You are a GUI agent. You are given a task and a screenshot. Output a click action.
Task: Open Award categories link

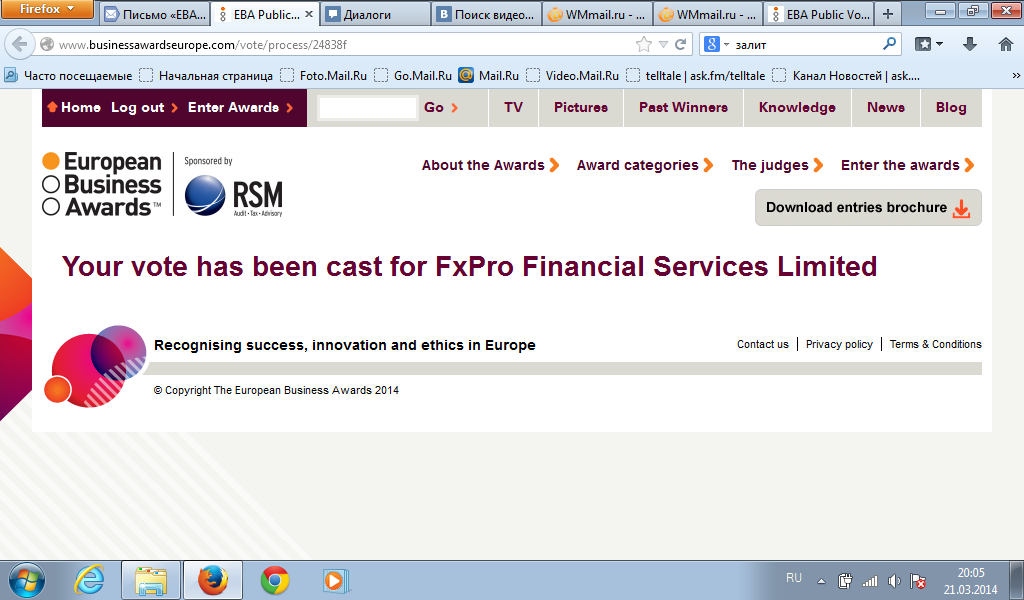click(645, 165)
